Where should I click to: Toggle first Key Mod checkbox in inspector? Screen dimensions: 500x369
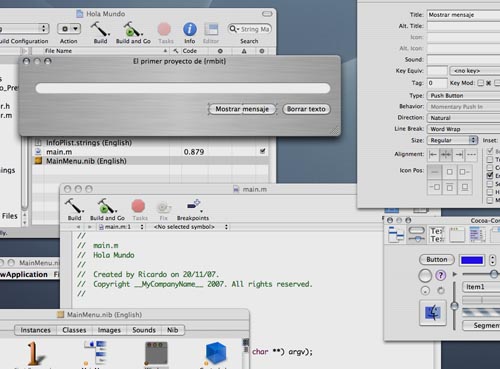(x=480, y=83)
